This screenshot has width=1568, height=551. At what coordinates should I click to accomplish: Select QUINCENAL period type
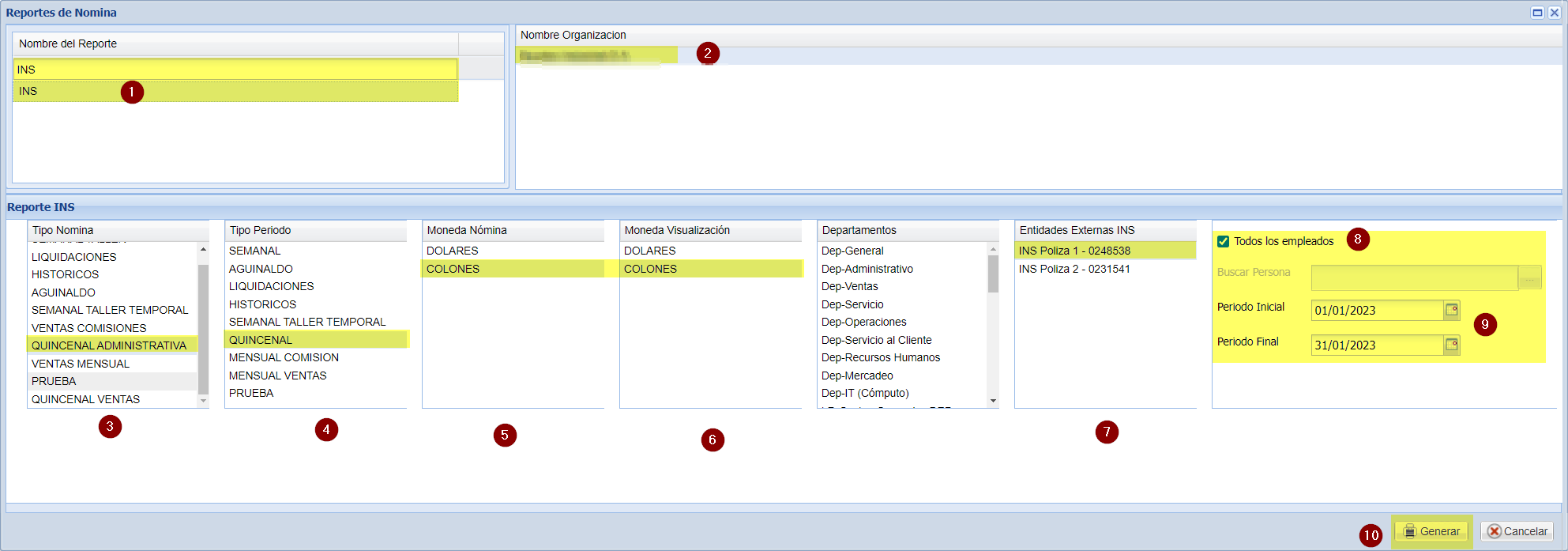click(x=316, y=340)
